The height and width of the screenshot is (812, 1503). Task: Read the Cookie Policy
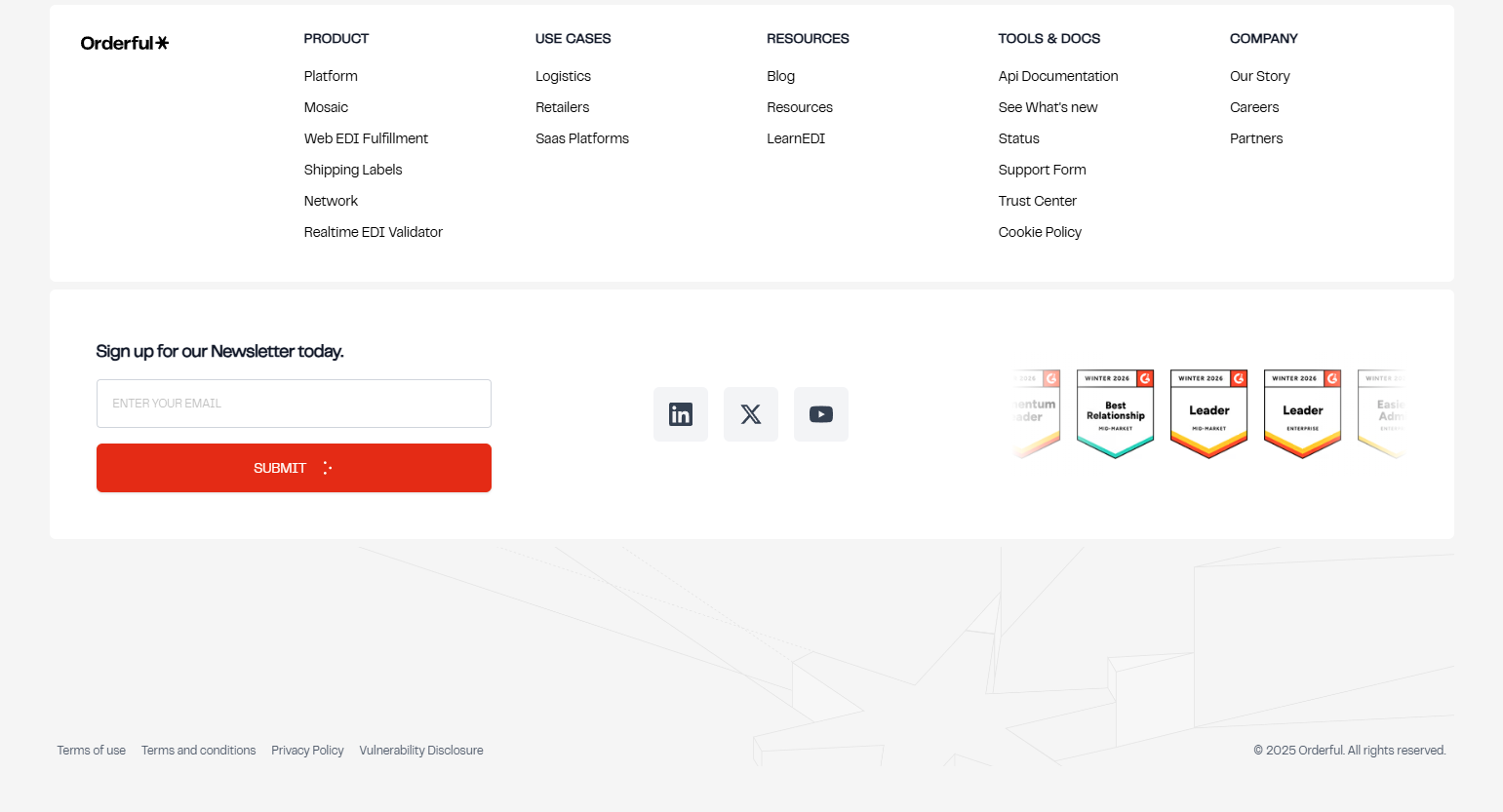tap(1040, 232)
